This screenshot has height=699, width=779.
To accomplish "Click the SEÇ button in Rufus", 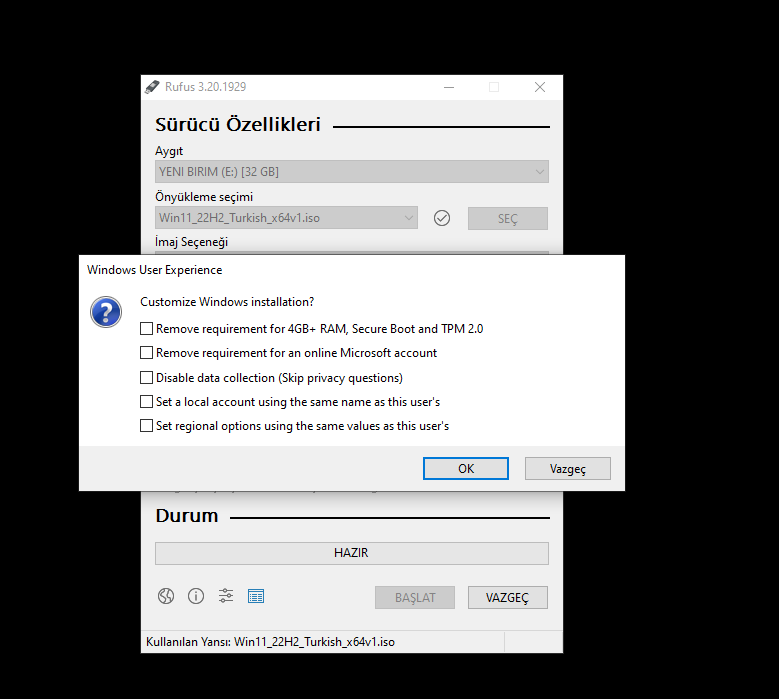I will [508, 219].
